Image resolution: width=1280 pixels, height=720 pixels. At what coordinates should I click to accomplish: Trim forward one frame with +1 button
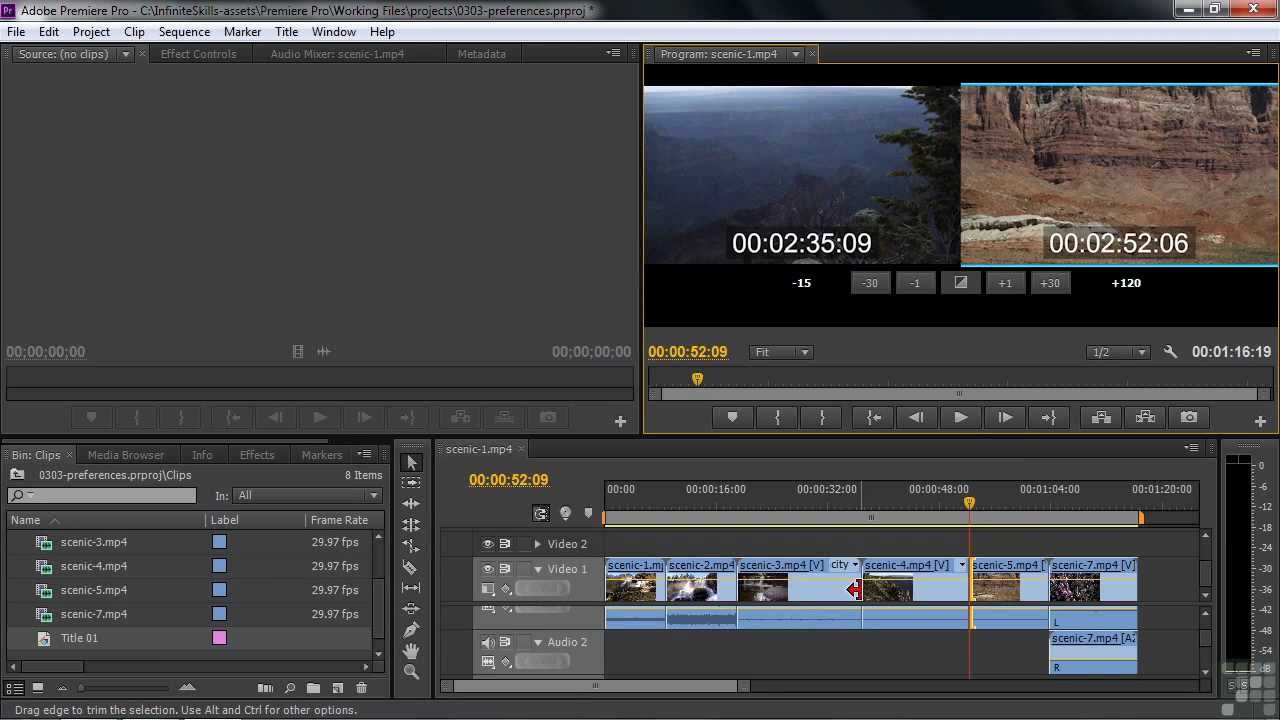[x=1005, y=283]
